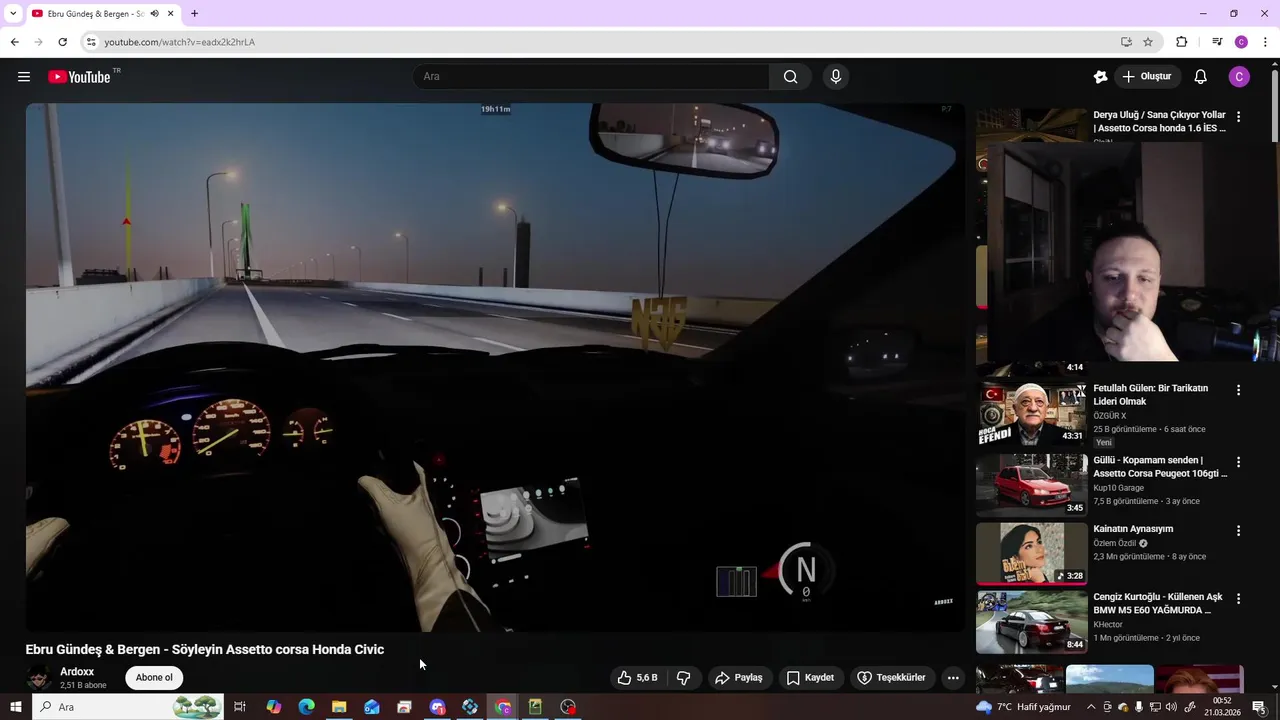Dislike the video with thumbs down
This screenshot has width=1280, height=720.
pos(684,678)
